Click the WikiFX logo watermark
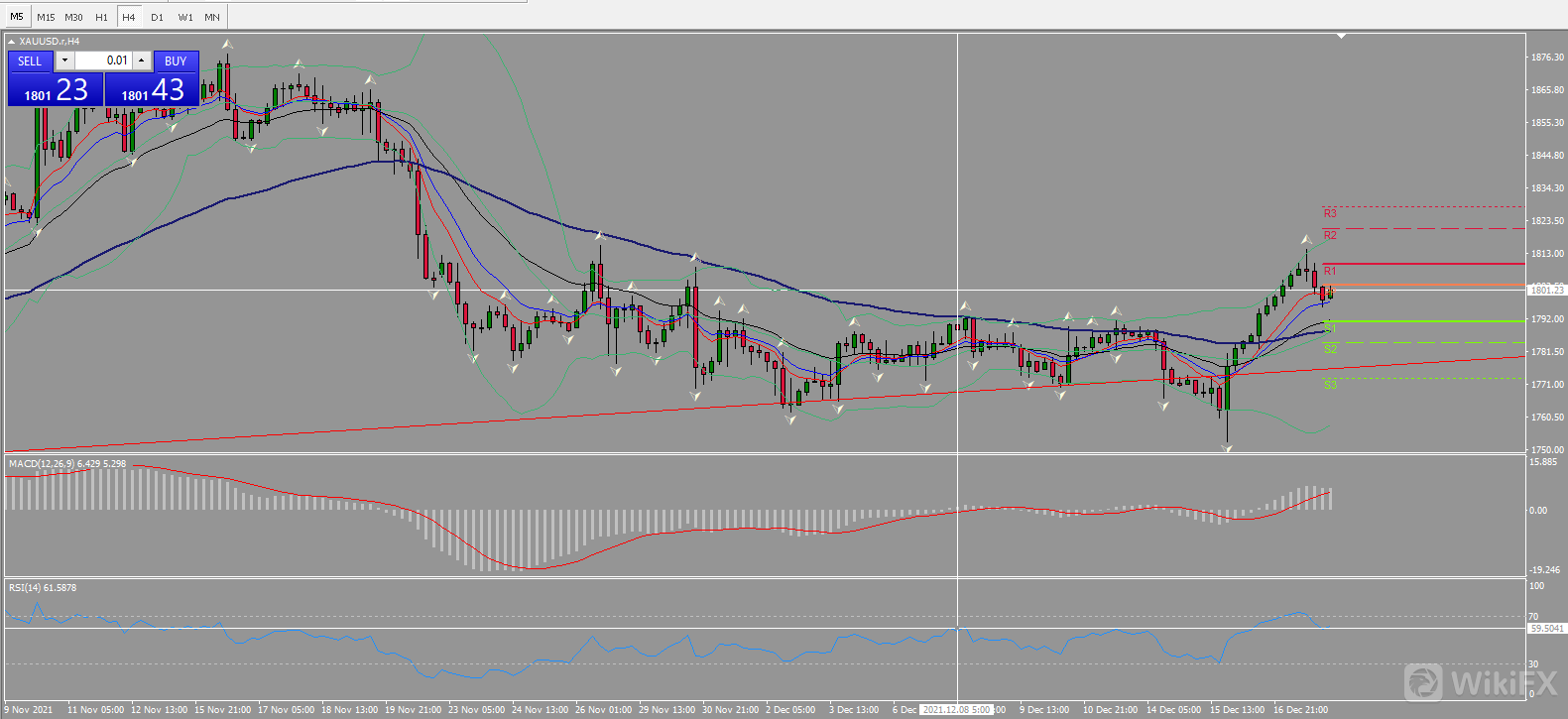 click(x=1480, y=682)
